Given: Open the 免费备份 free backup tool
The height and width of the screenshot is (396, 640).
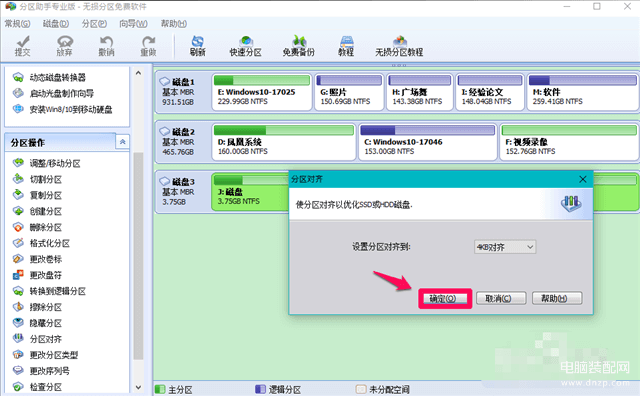Looking at the screenshot, I should pyautogui.click(x=299, y=46).
